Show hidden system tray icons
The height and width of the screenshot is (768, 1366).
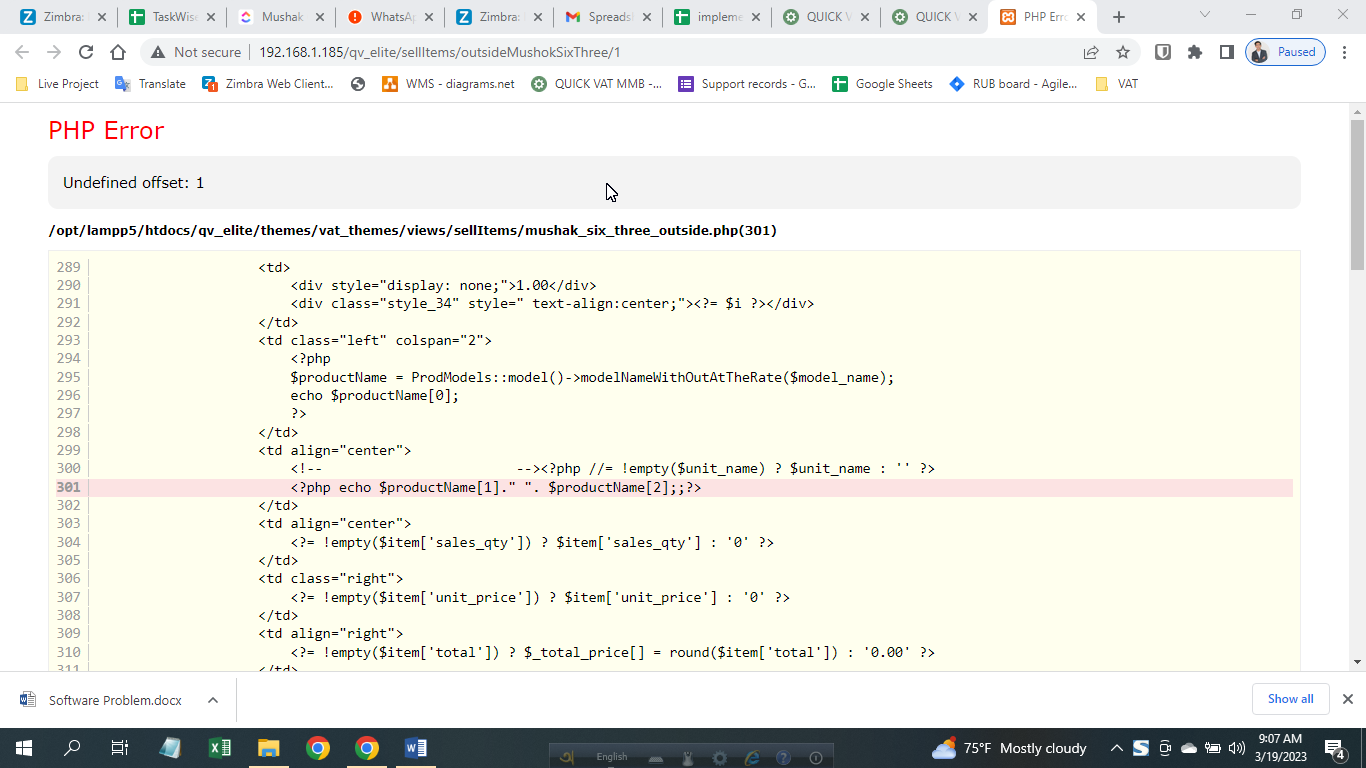1116,748
